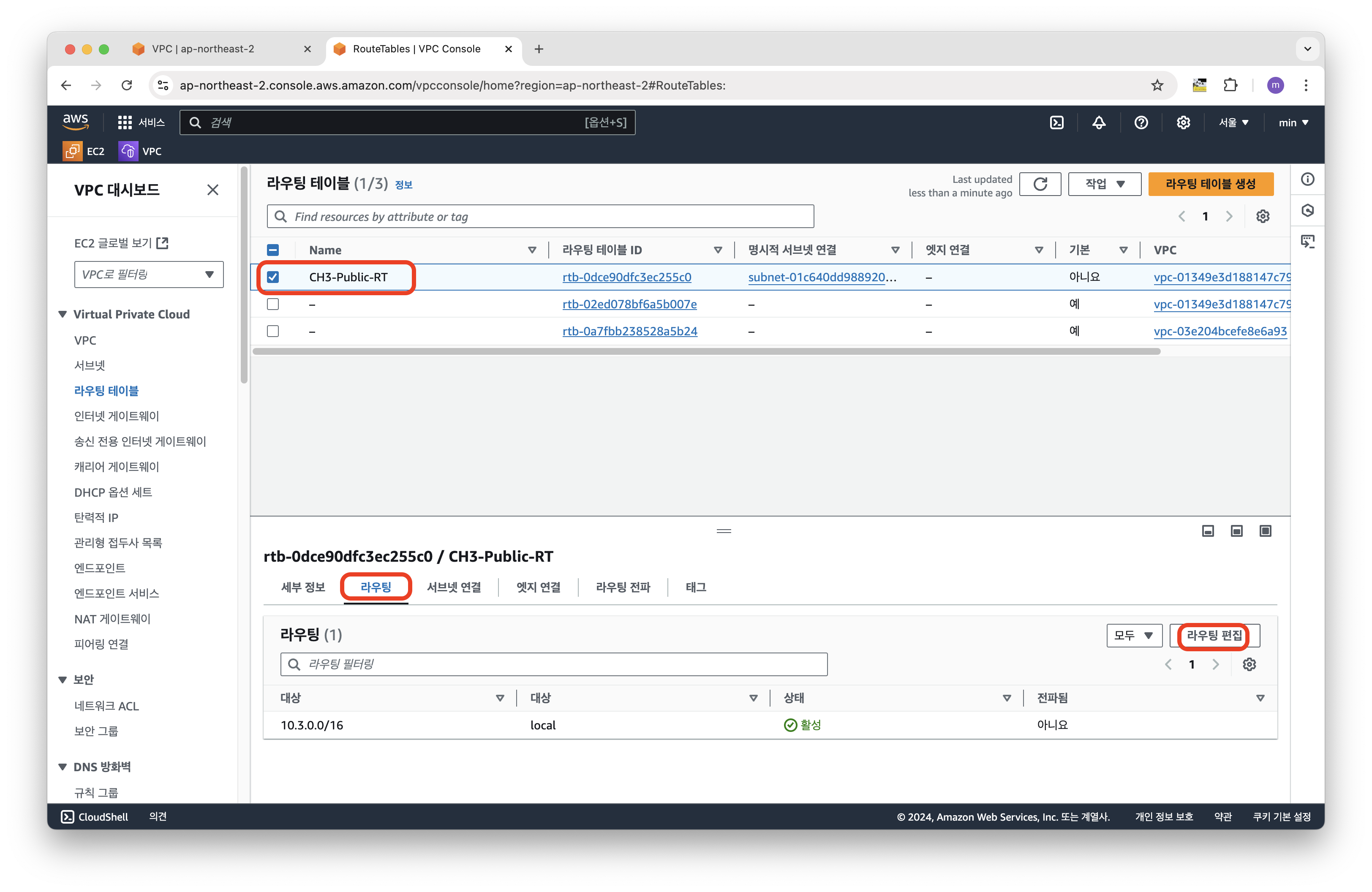Screen dimensions: 1372x892
Task: Open CloudShell icon in top navigation bar
Action: point(1057,122)
